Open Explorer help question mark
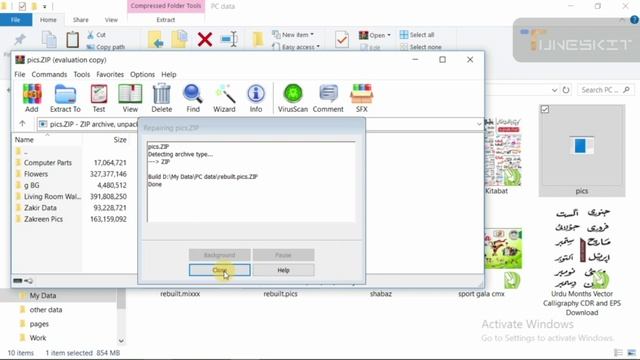640x360 pixels. coord(634,20)
